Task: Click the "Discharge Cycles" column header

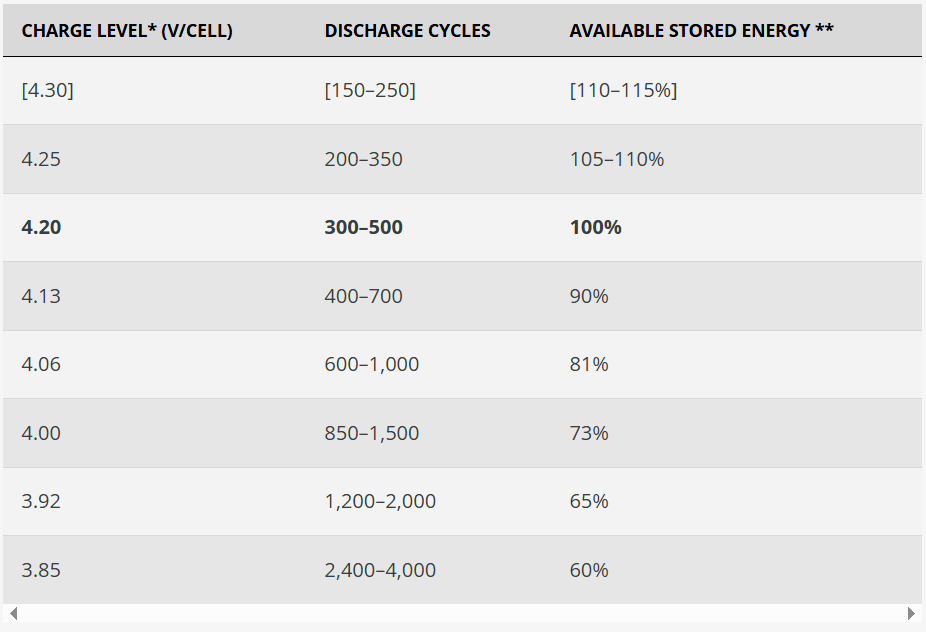Action: (407, 31)
